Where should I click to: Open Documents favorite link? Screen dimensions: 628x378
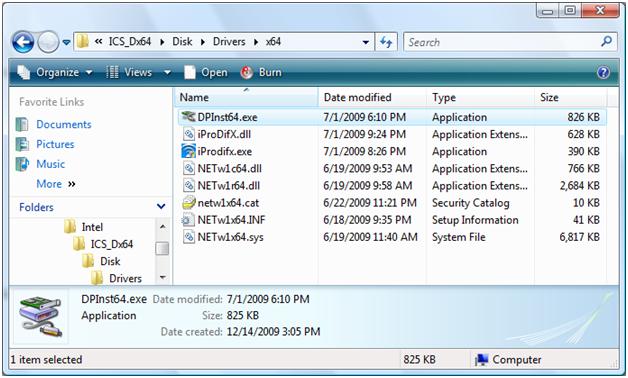(x=64, y=125)
